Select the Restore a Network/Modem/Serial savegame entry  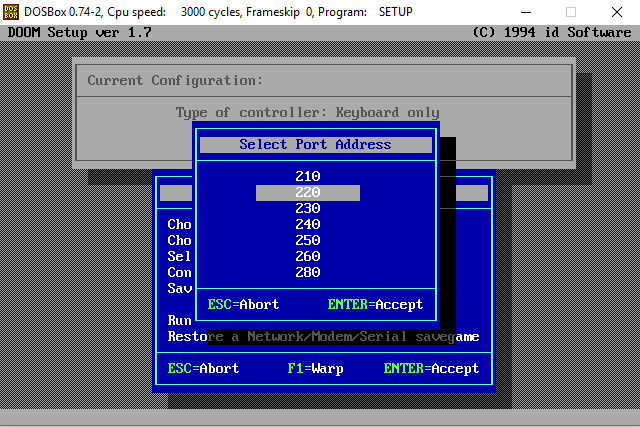pyautogui.click(x=323, y=337)
